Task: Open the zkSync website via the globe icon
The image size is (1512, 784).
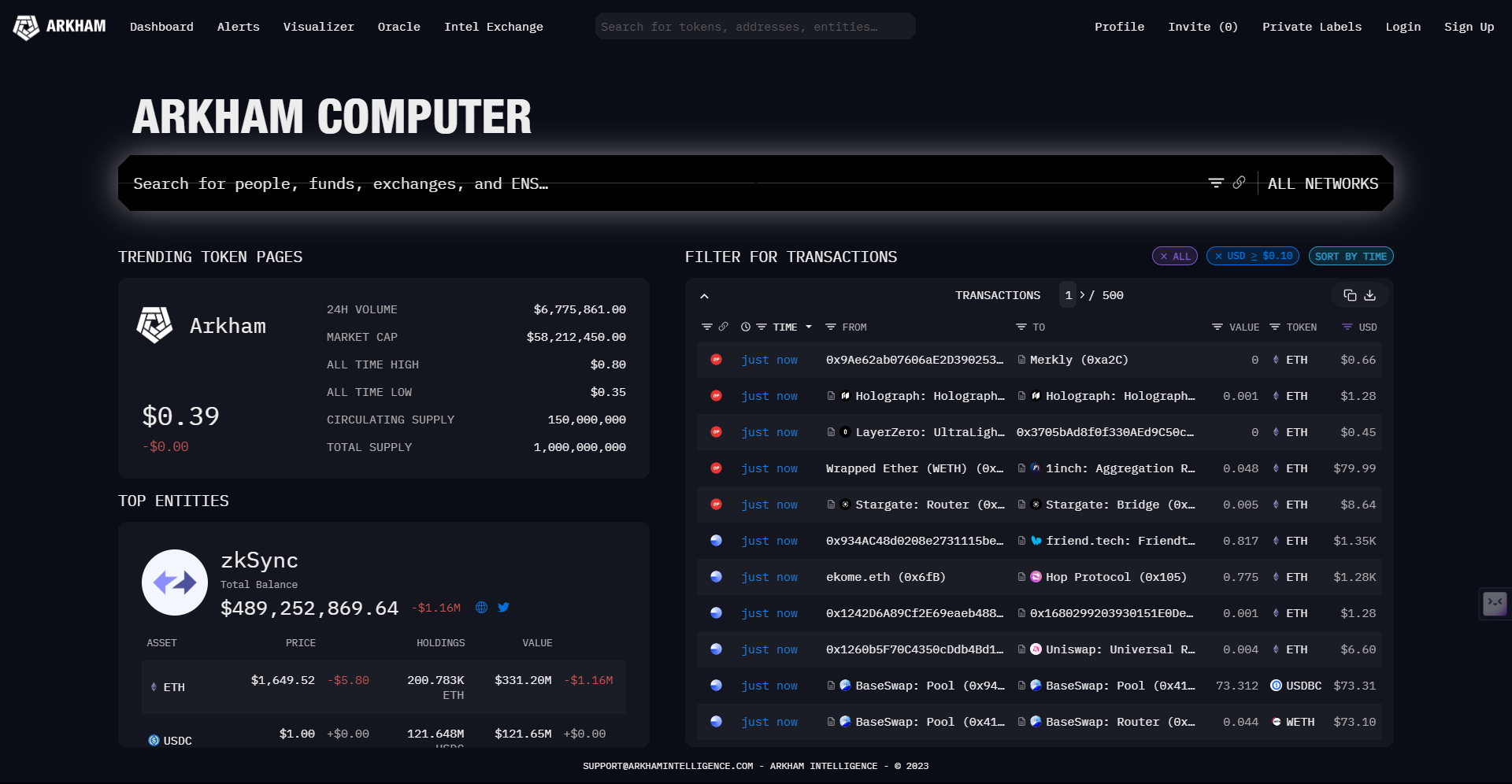Action: pos(481,608)
